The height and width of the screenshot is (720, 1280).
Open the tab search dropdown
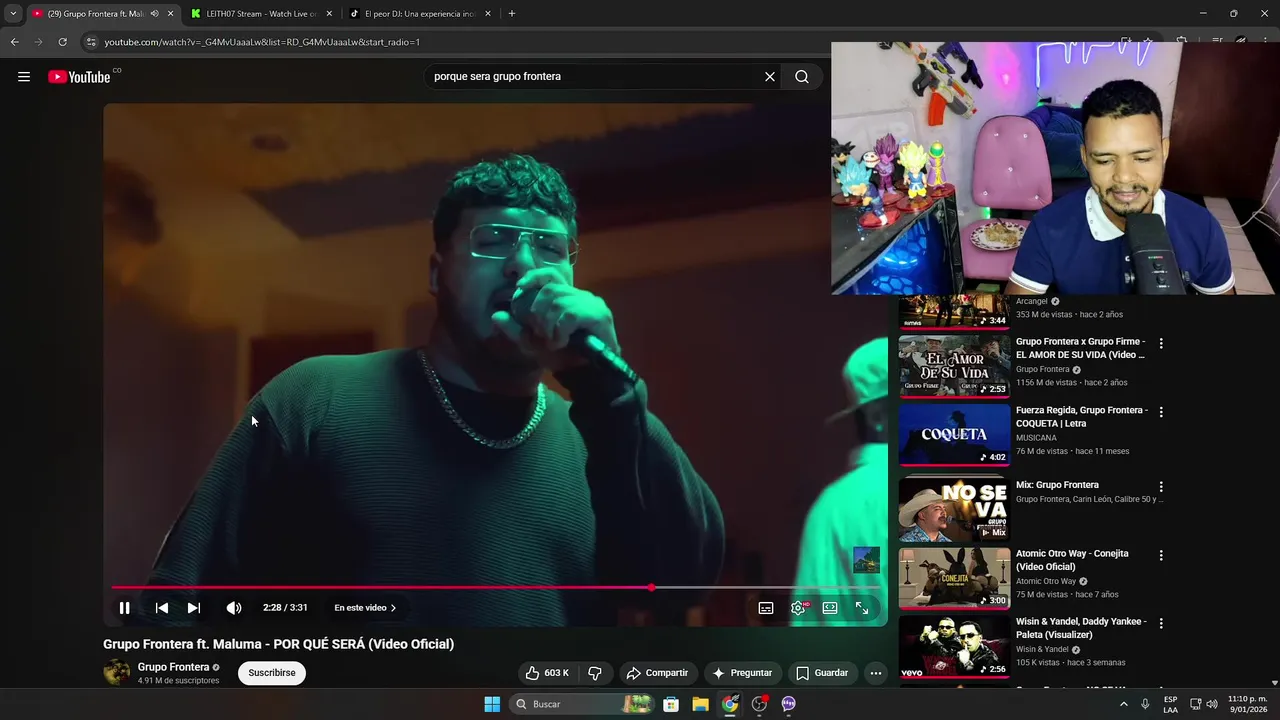click(13, 14)
